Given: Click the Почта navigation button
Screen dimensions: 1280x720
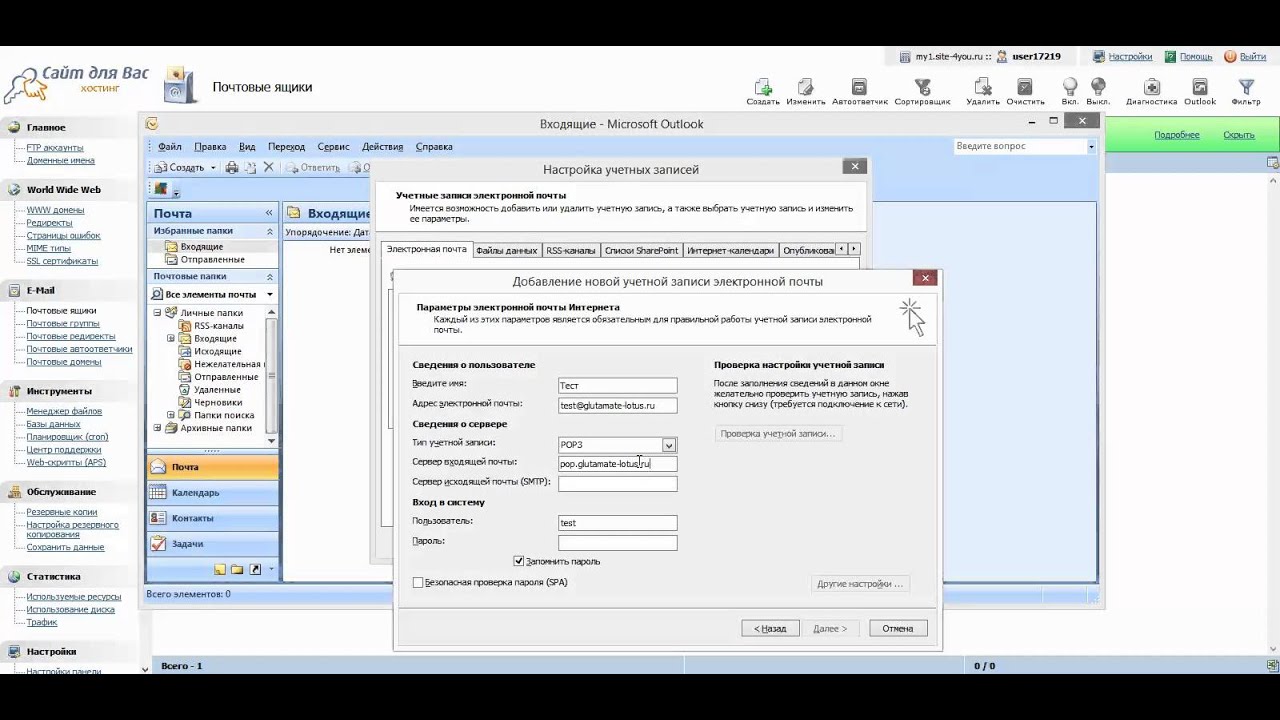Looking at the screenshot, I should click(212, 467).
